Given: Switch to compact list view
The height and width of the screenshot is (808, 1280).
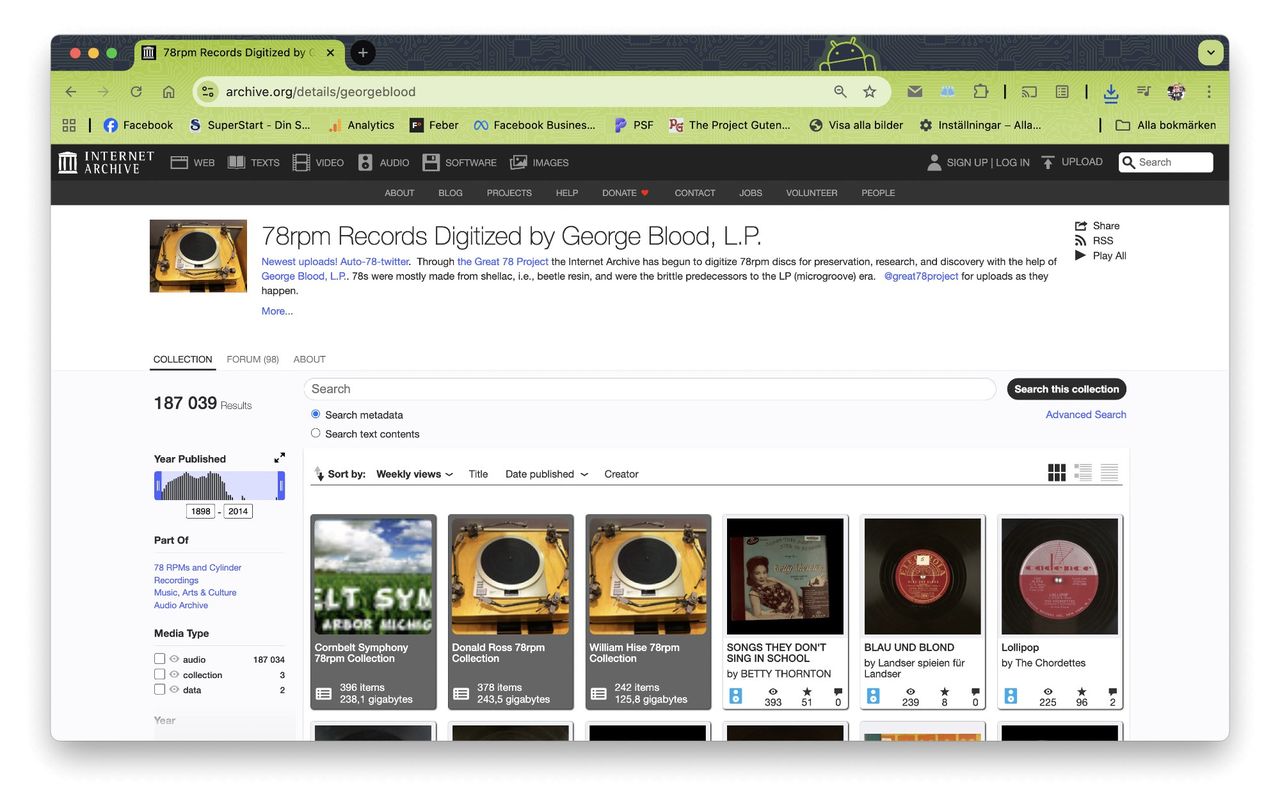Looking at the screenshot, I should point(1109,473).
